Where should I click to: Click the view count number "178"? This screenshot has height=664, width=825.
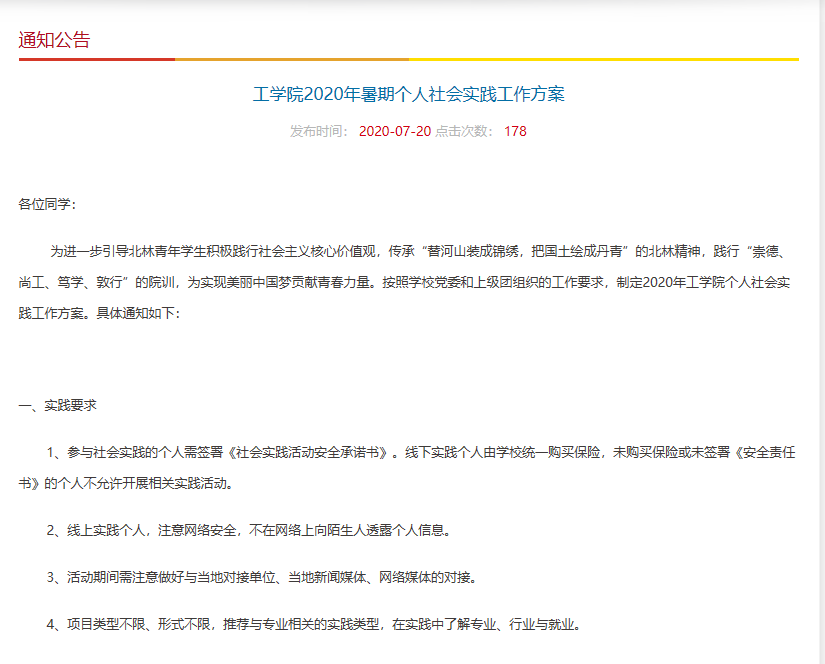[x=515, y=131]
